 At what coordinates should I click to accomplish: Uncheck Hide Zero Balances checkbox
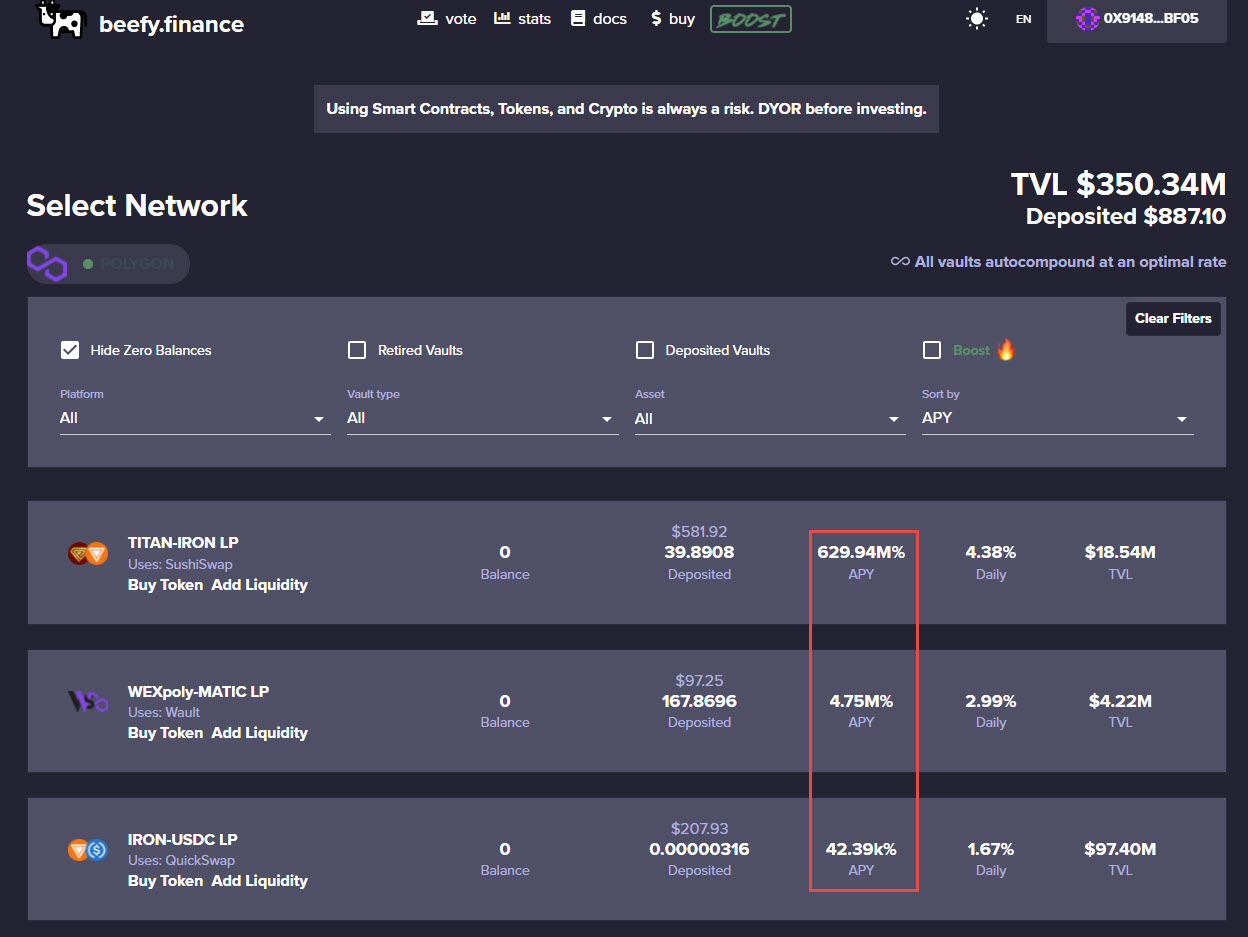70,350
